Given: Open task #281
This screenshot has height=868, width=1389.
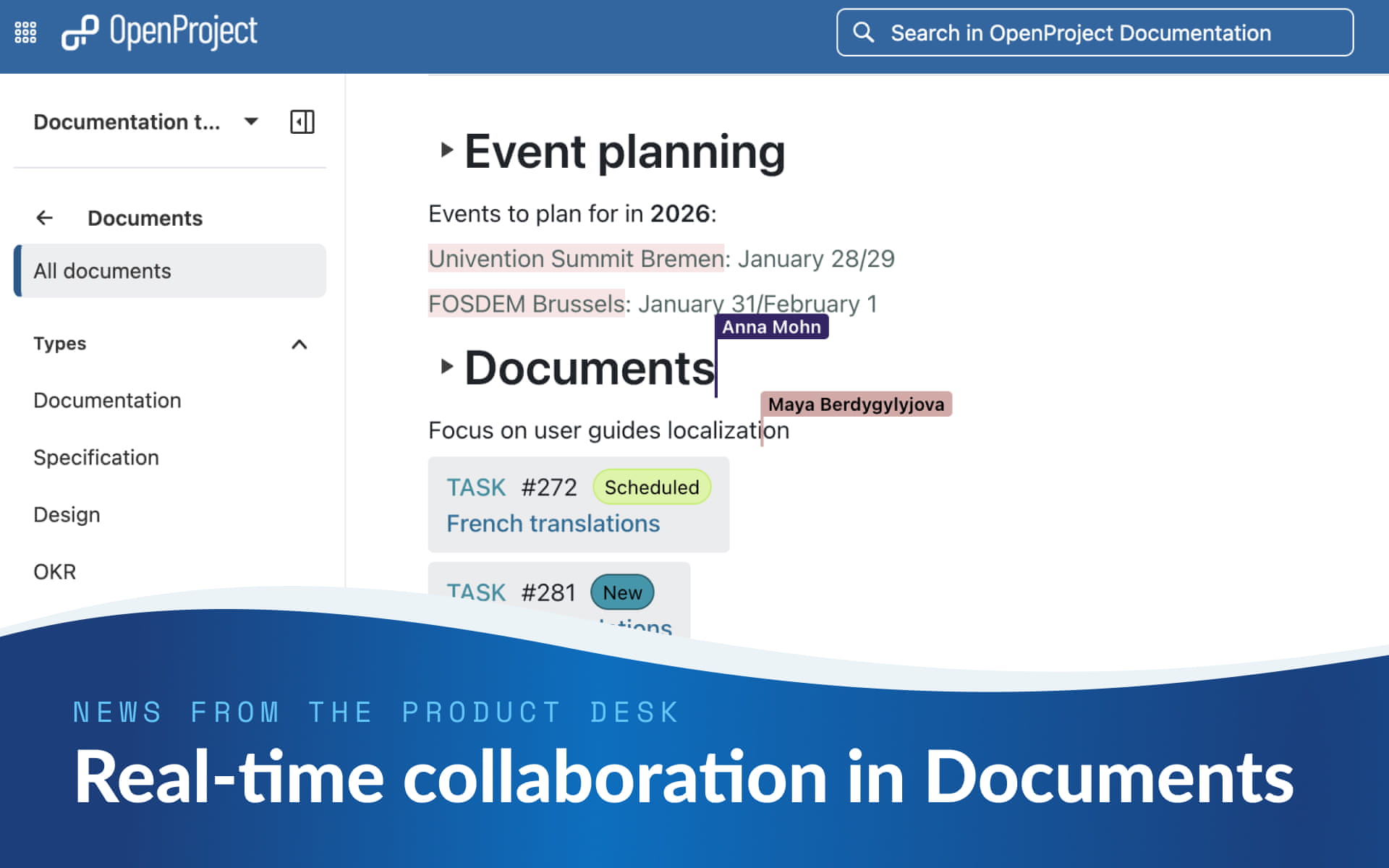Looking at the screenshot, I should 548,592.
